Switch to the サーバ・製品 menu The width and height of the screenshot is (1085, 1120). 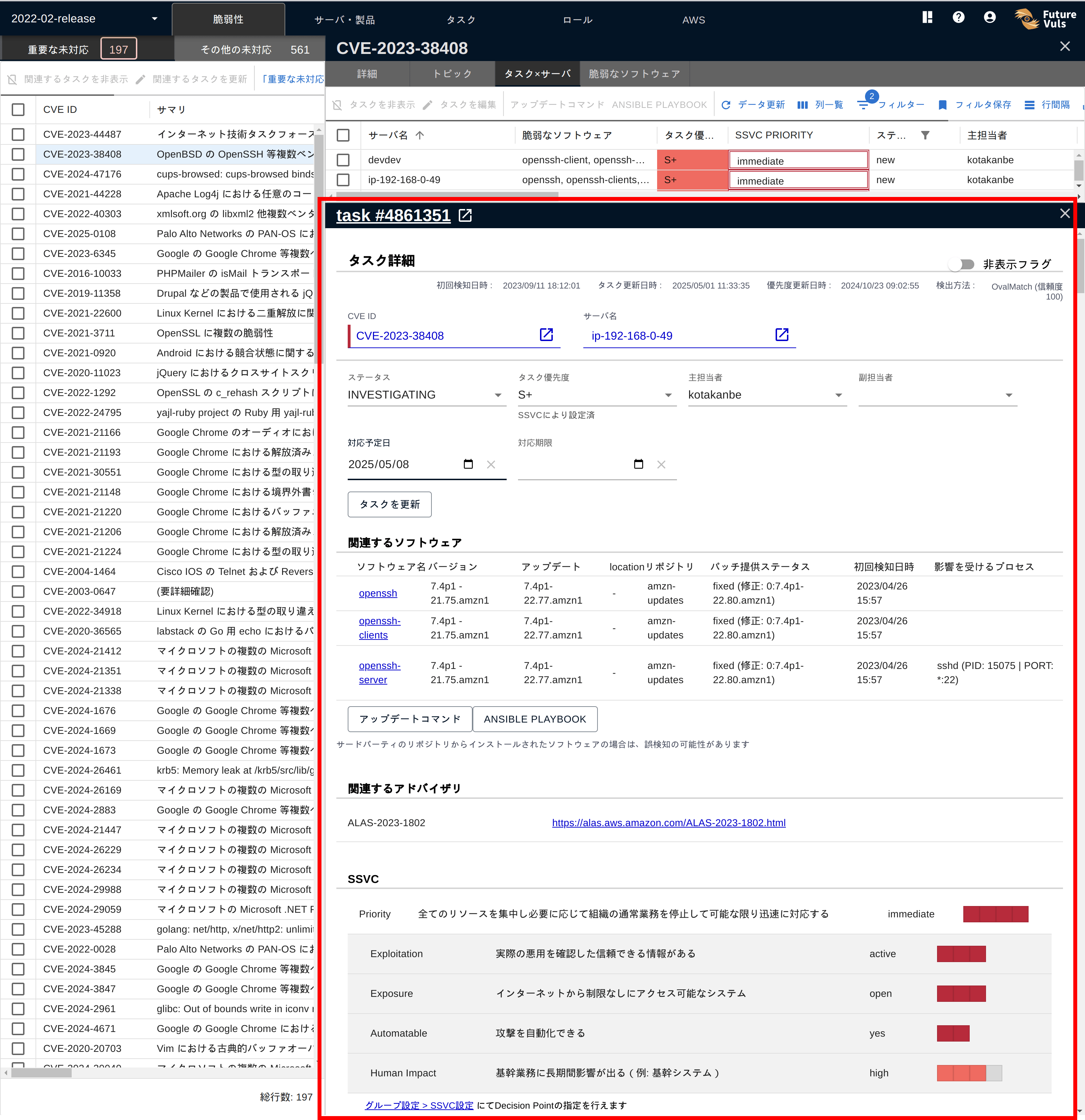point(345,20)
